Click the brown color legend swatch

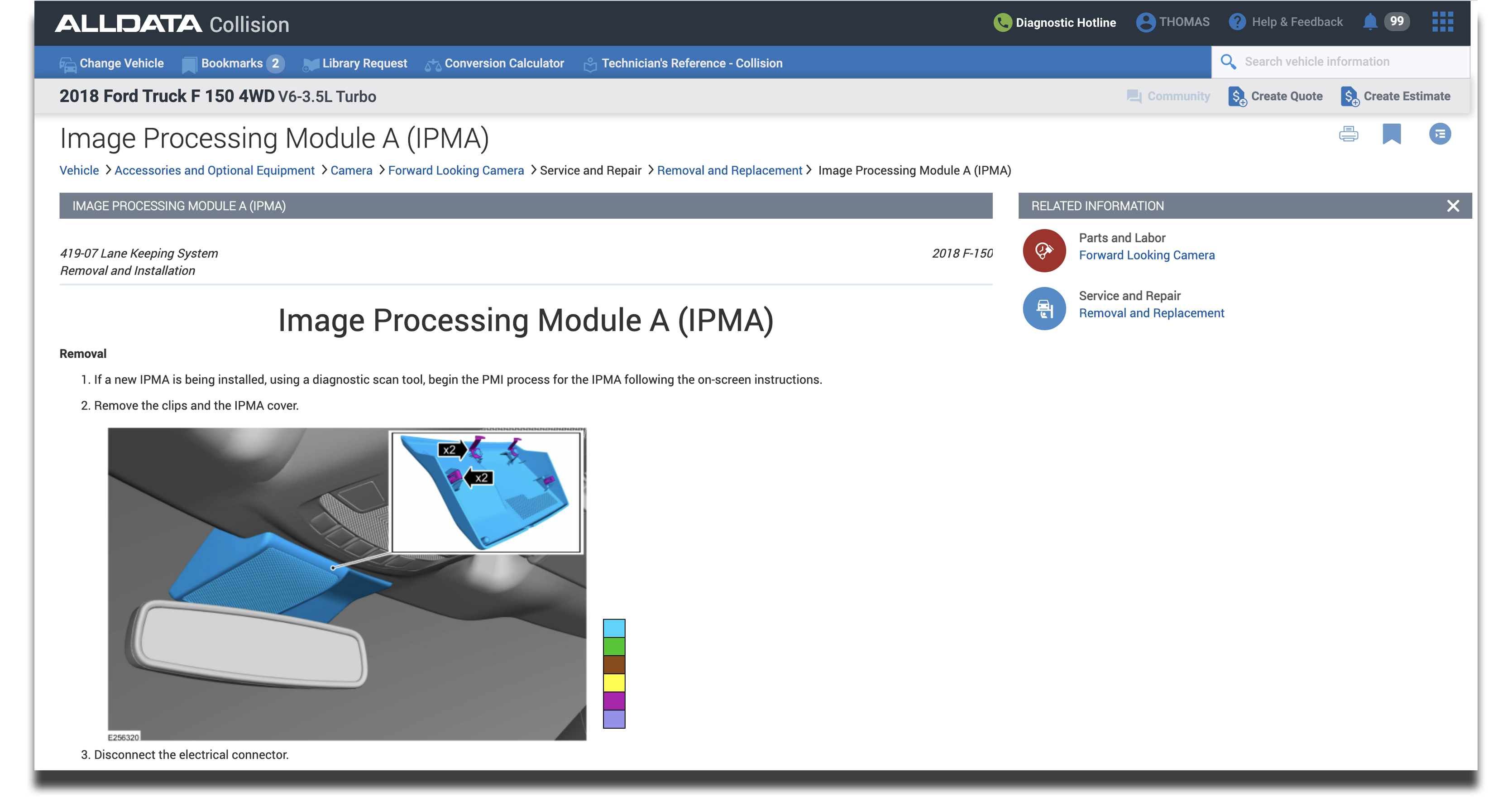pos(614,664)
